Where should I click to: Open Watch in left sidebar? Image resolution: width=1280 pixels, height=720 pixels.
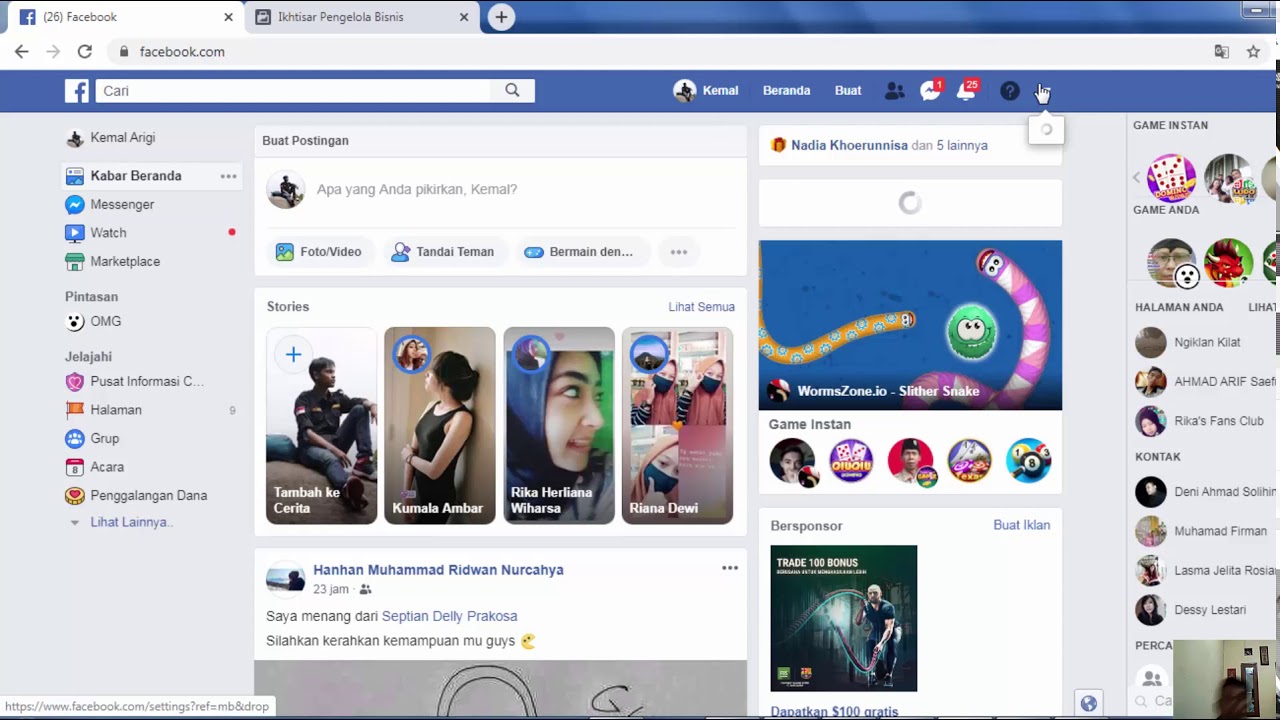pyautogui.click(x=96, y=233)
